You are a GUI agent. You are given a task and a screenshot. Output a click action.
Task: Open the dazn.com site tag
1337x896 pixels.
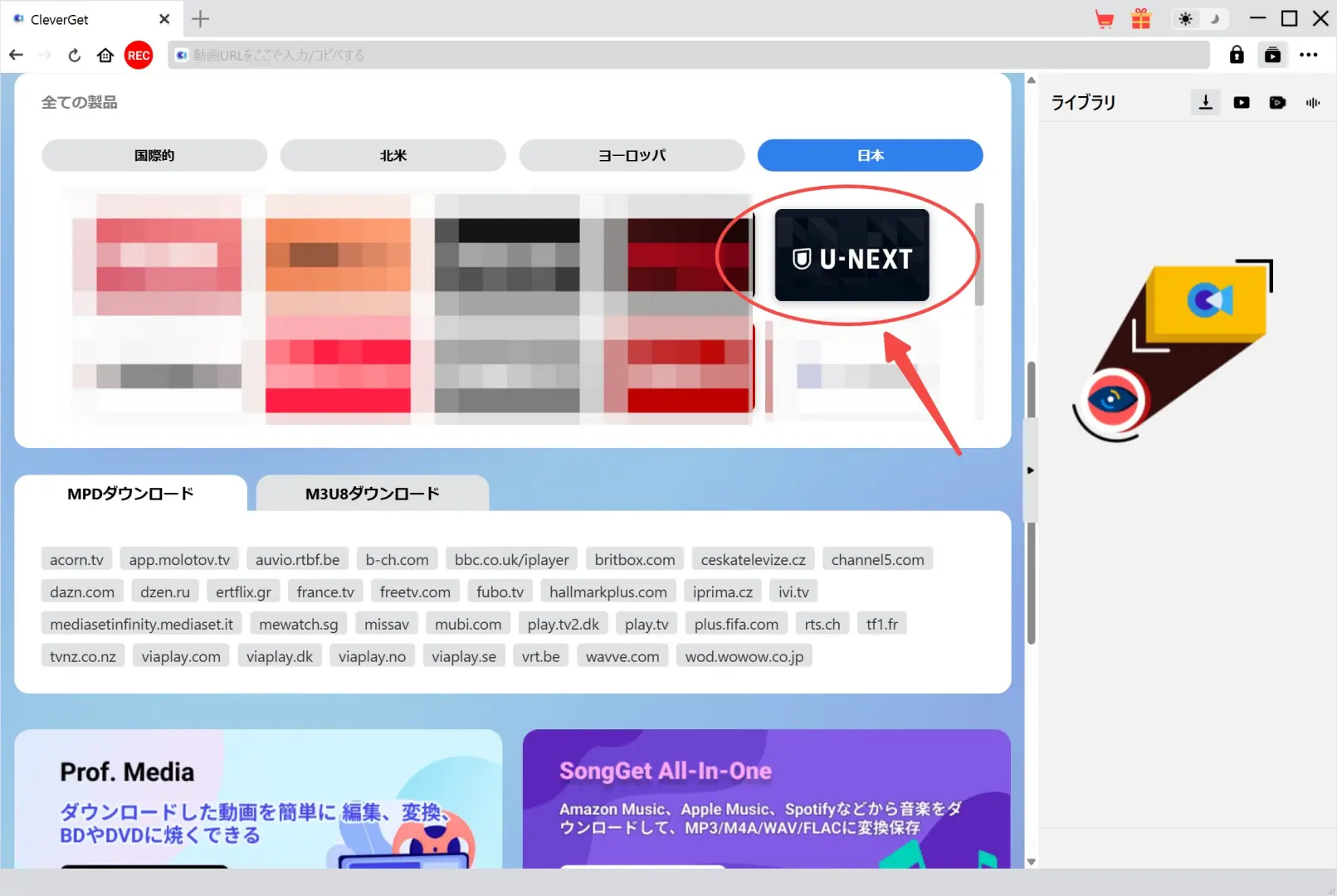pyautogui.click(x=82, y=592)
